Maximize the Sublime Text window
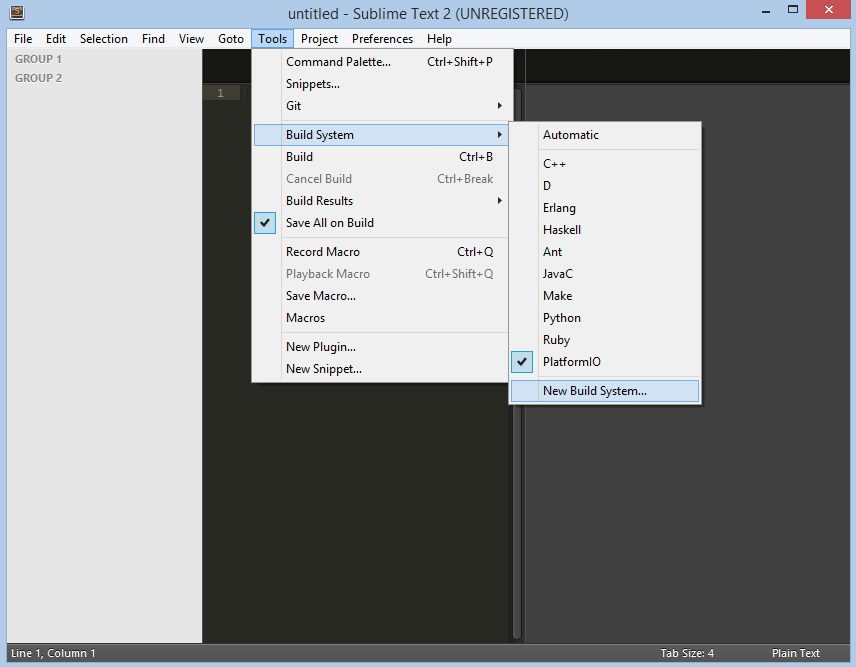 coord(793,10)
